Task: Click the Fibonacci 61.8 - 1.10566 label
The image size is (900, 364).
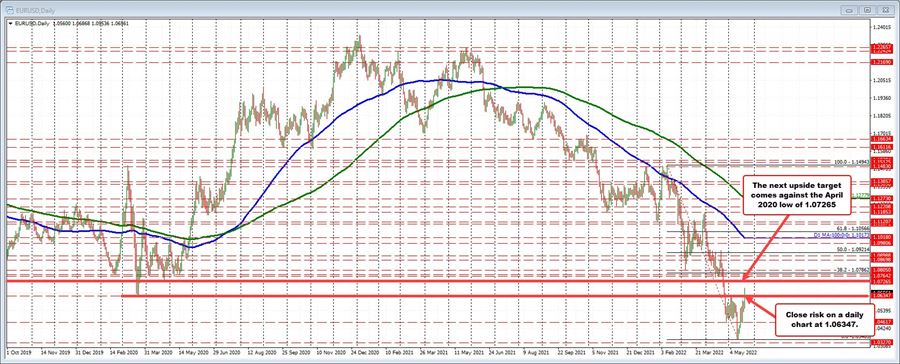Action: click(854, 228)
